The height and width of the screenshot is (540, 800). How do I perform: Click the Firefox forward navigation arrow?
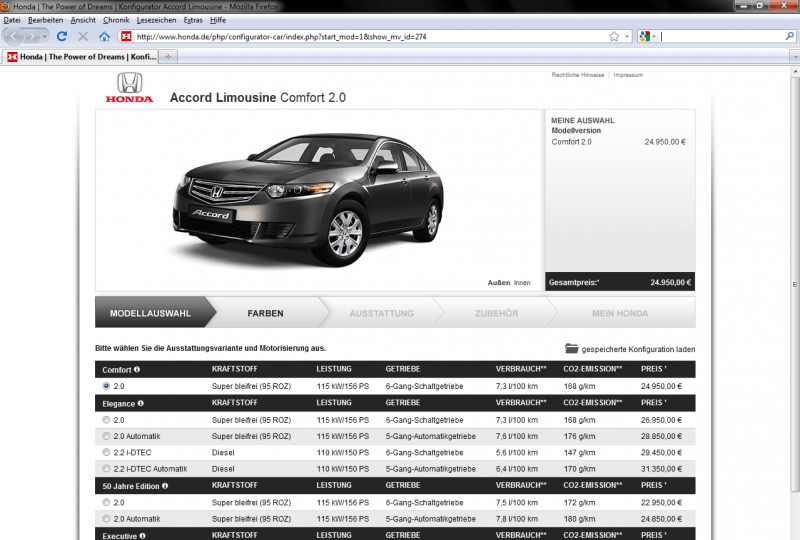click(x=32, y=37)
